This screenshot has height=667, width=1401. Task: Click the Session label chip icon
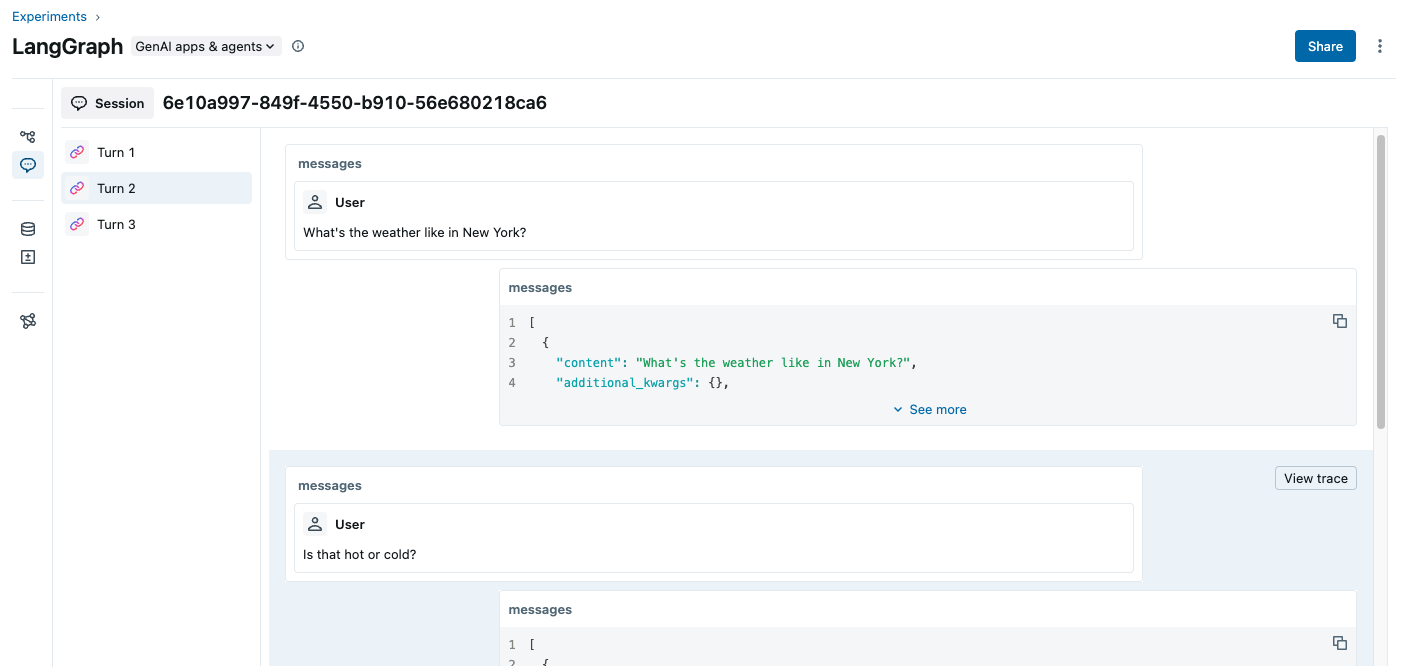(x=79, y=103)
